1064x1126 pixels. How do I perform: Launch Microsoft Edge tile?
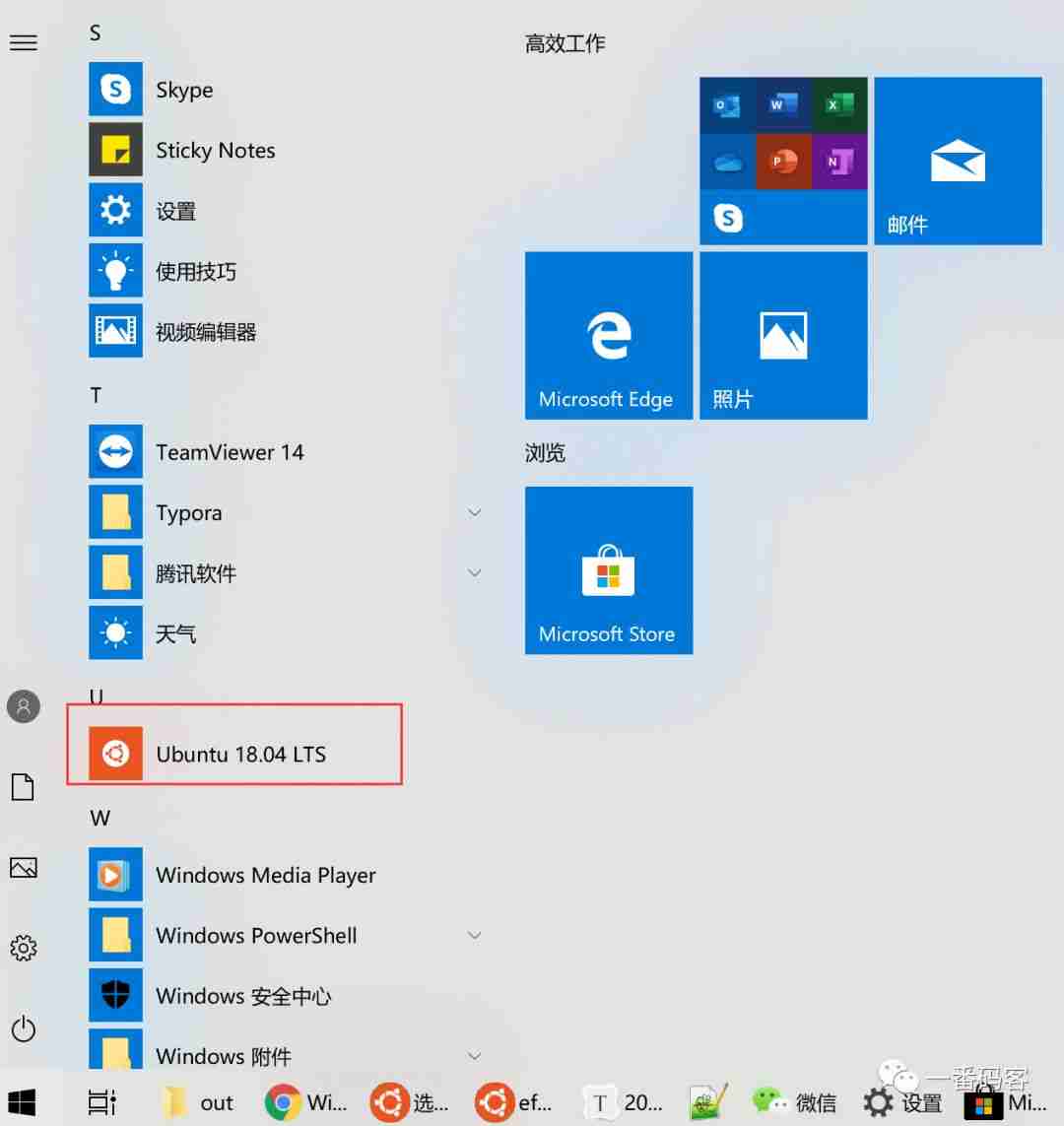tap(608, 335)
